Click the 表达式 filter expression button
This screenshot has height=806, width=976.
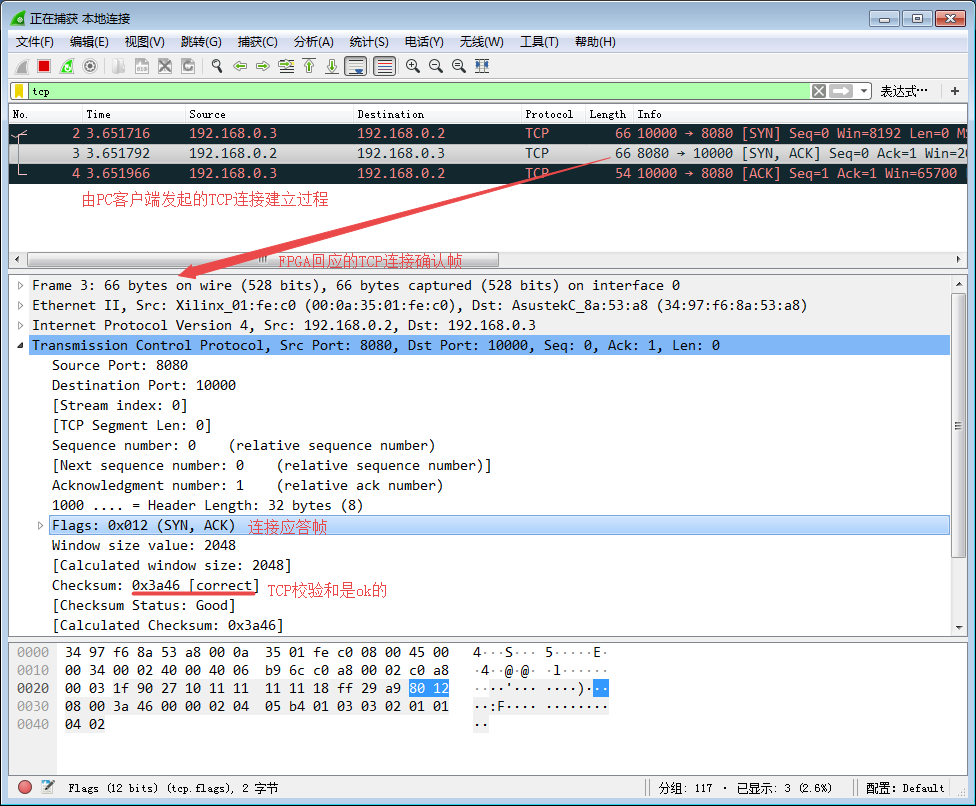pyautogui.click(x=904, y=91)
